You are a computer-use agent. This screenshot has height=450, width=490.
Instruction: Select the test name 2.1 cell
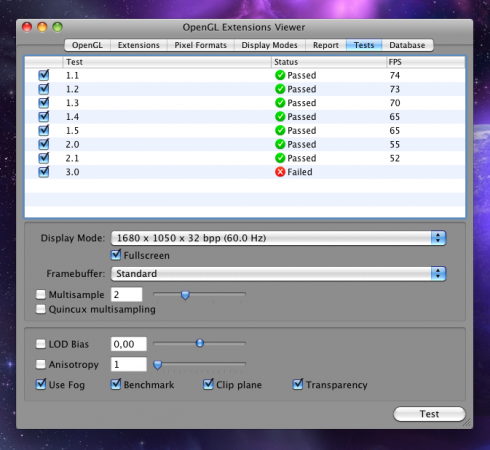click(x=72, y=158)
